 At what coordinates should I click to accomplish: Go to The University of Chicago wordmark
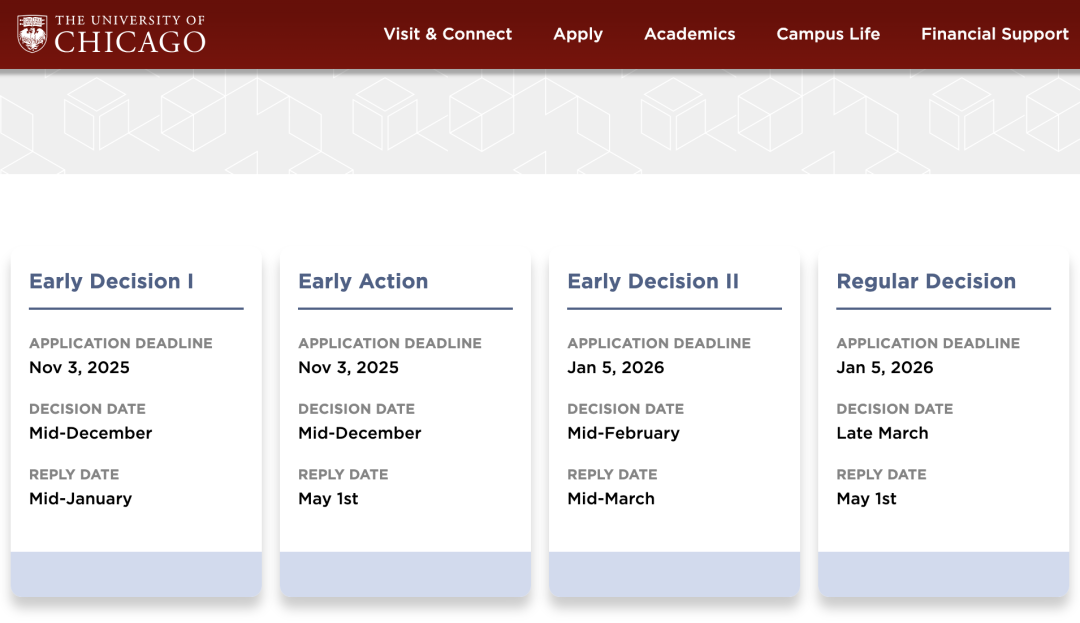[130, 34]
